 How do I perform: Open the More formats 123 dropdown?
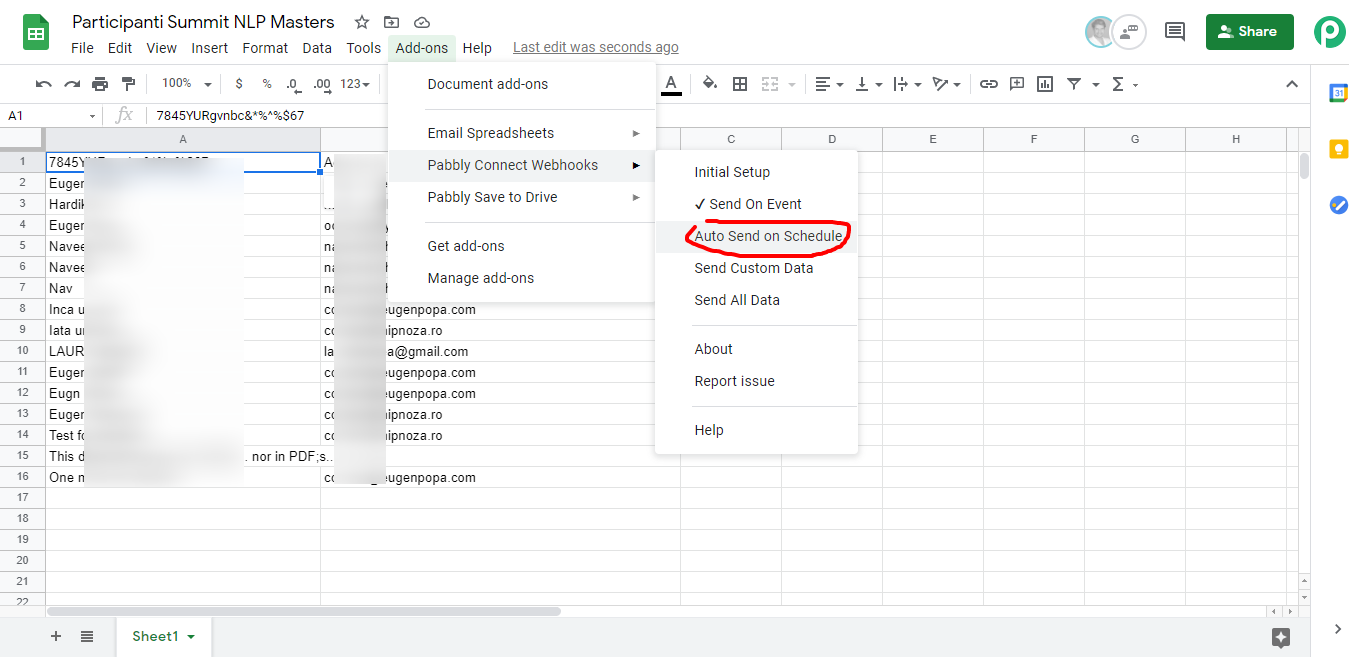click(x=355, y=84)
